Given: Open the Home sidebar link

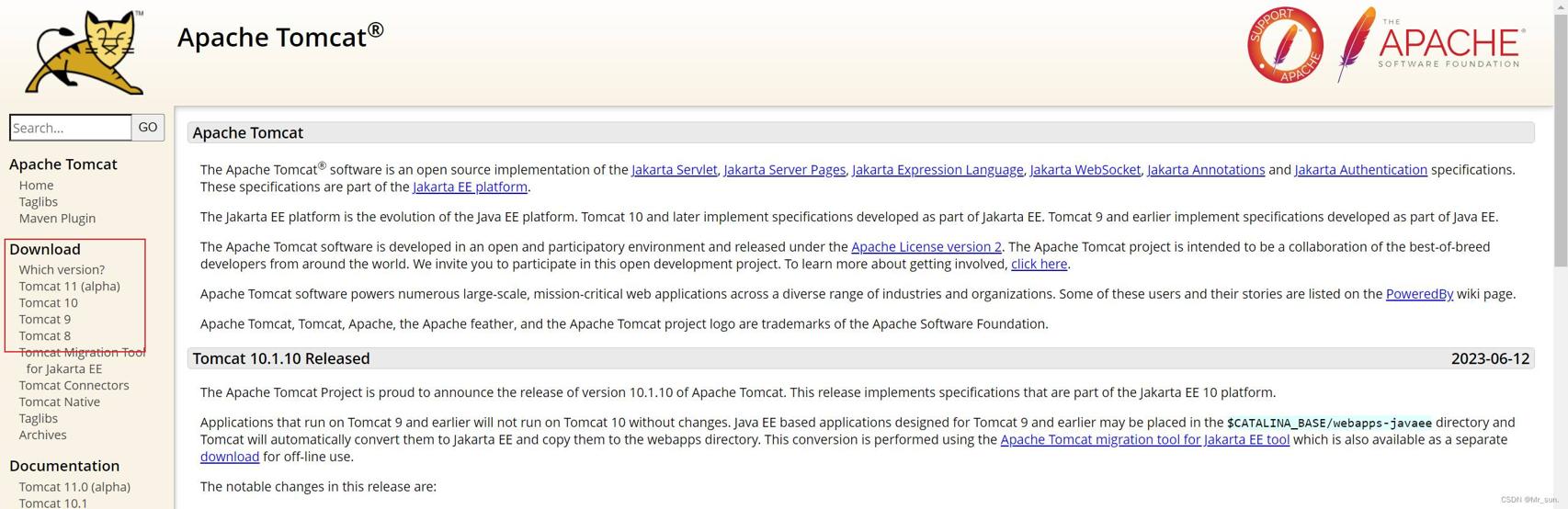Looking at the screenshot, I should point(36,186).
